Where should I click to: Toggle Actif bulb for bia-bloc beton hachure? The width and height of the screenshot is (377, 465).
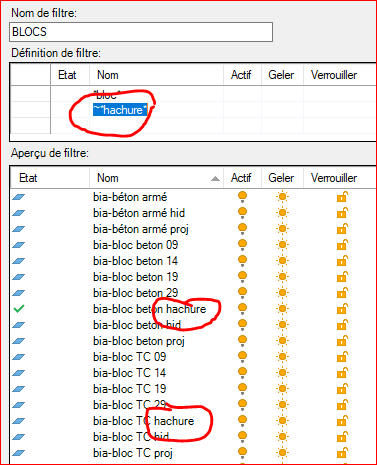click(242, 309)
